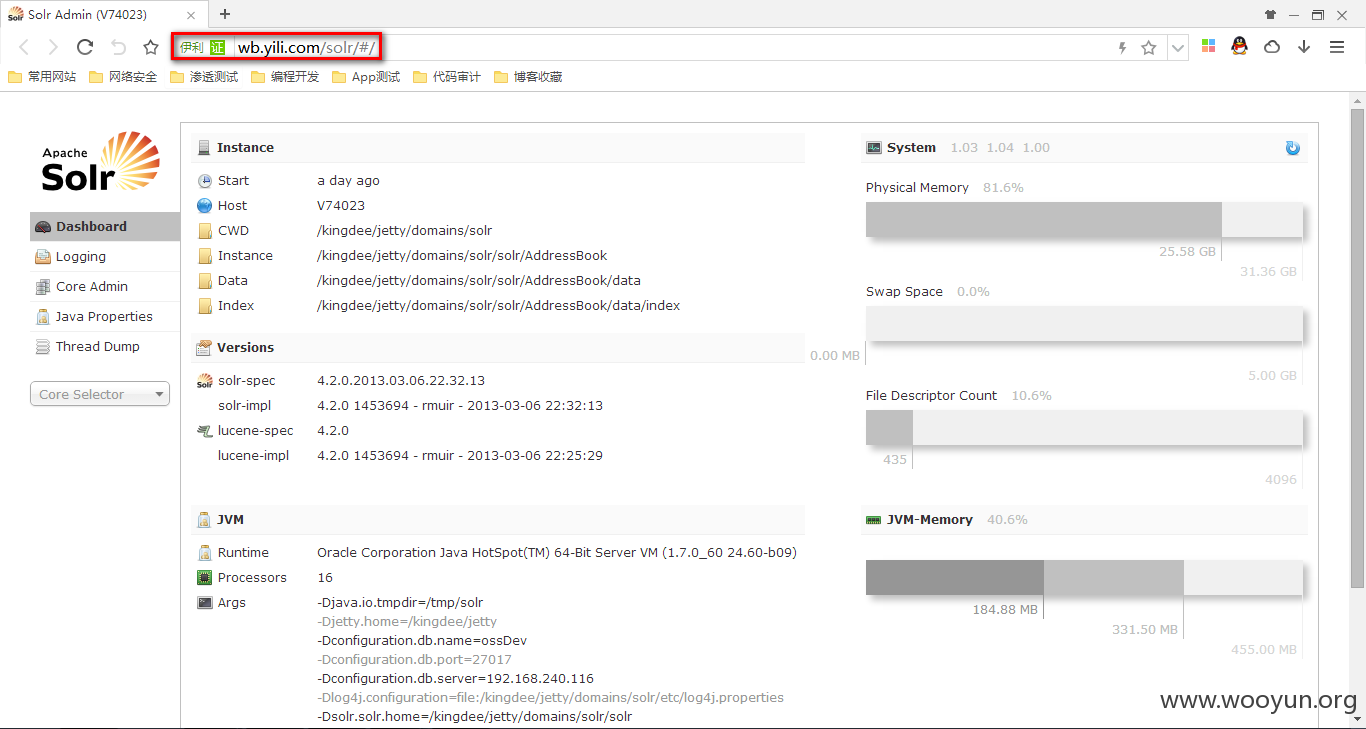The width and height of the screenshot is (1366, 729).
Task: Click the Runtime row icon
Action: pyautogui.click(x=205, y=553)
